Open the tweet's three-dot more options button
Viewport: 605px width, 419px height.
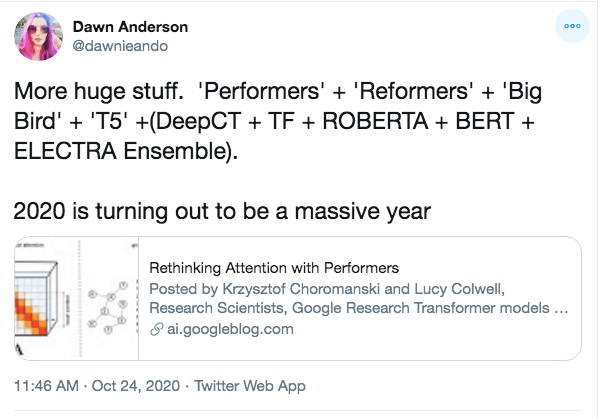572,26
